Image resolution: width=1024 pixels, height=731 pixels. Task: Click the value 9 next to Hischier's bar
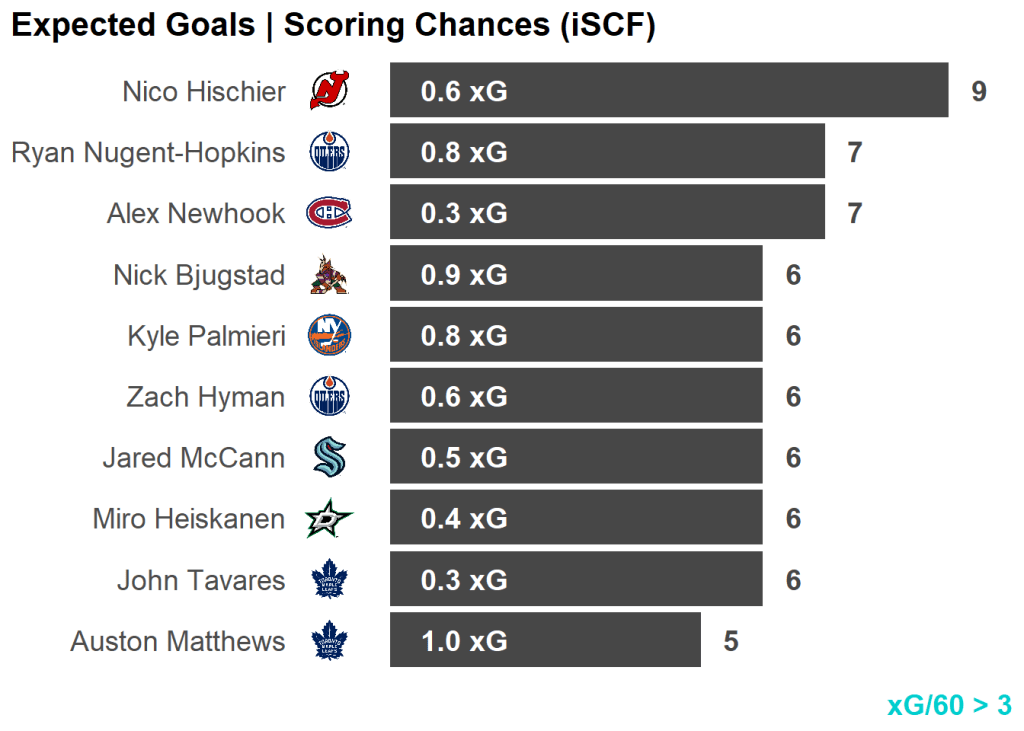(x=979, y=92)
